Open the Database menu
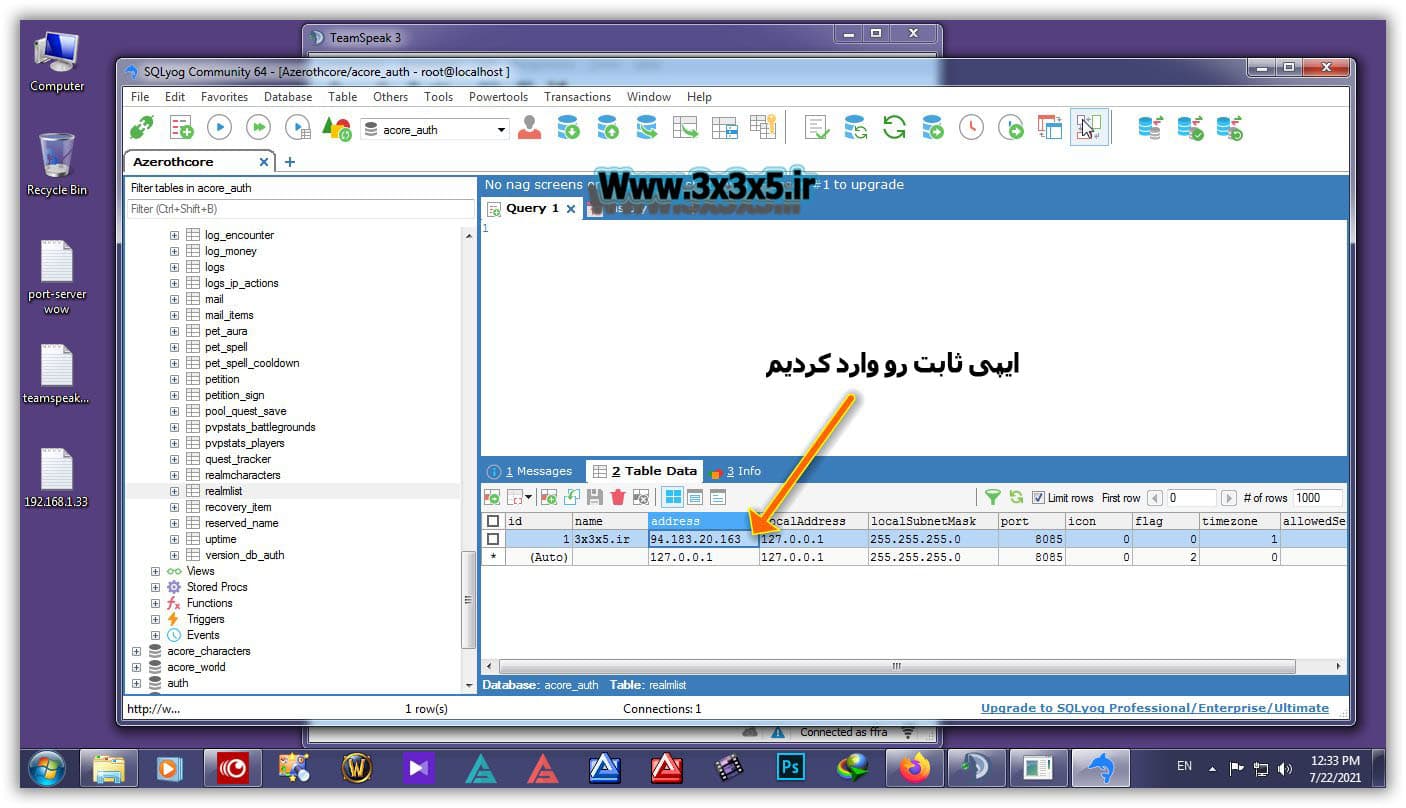The height and width of the screenshot is (808, 1406). click(x=288, y=97)
